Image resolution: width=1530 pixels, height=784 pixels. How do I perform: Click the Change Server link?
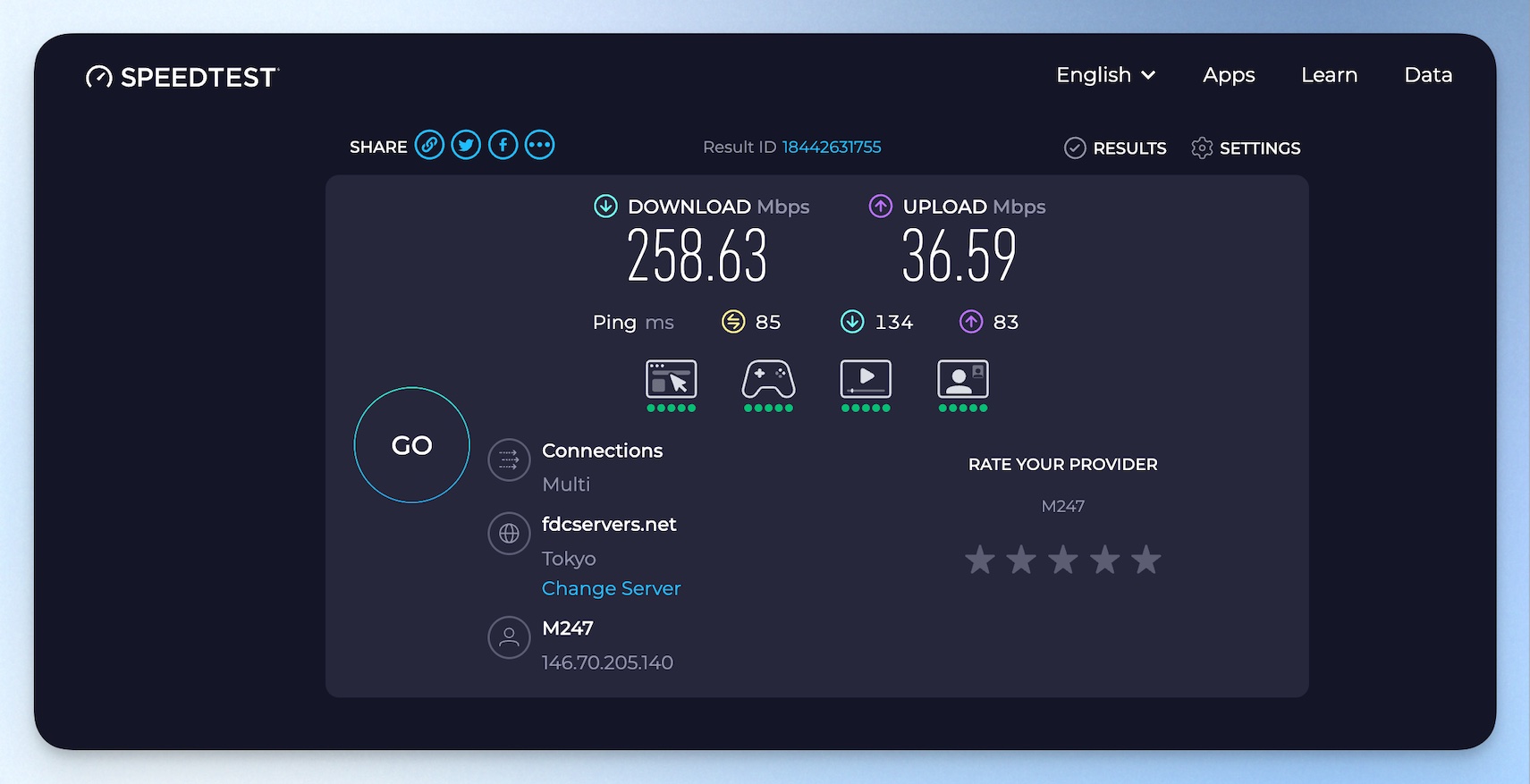[611, 588]
